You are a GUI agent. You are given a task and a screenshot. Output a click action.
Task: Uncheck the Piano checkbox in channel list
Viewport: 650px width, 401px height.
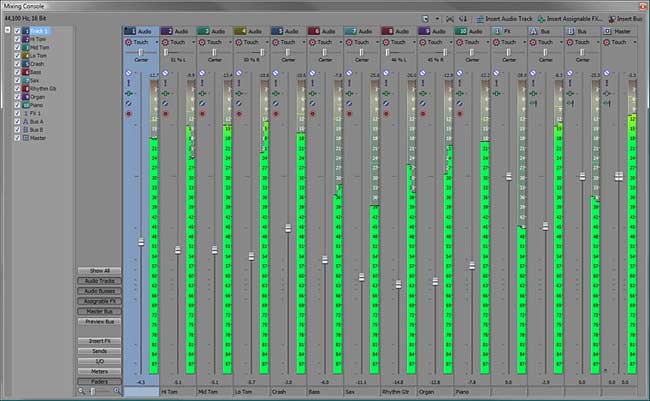17,105
